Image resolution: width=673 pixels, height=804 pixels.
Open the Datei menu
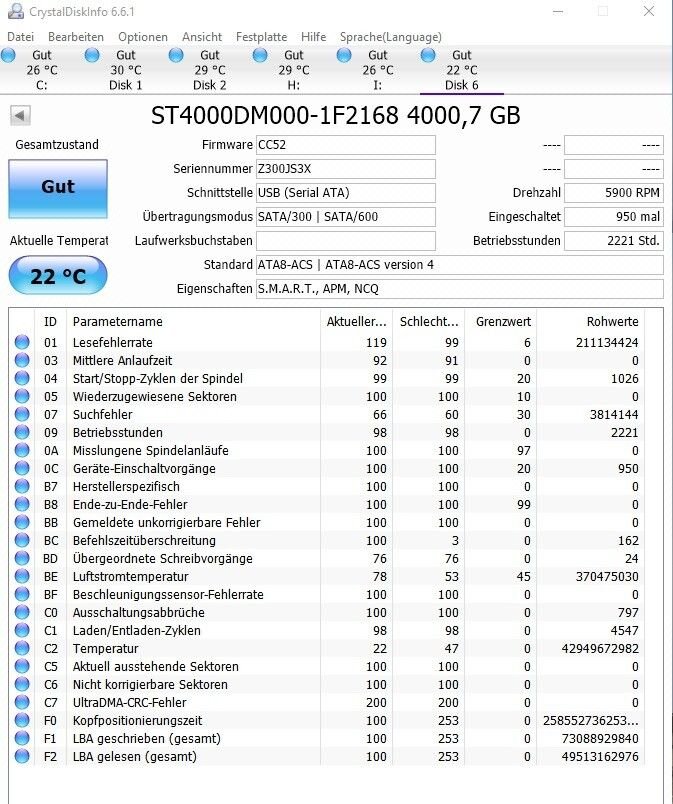click(x=21, y=37)
